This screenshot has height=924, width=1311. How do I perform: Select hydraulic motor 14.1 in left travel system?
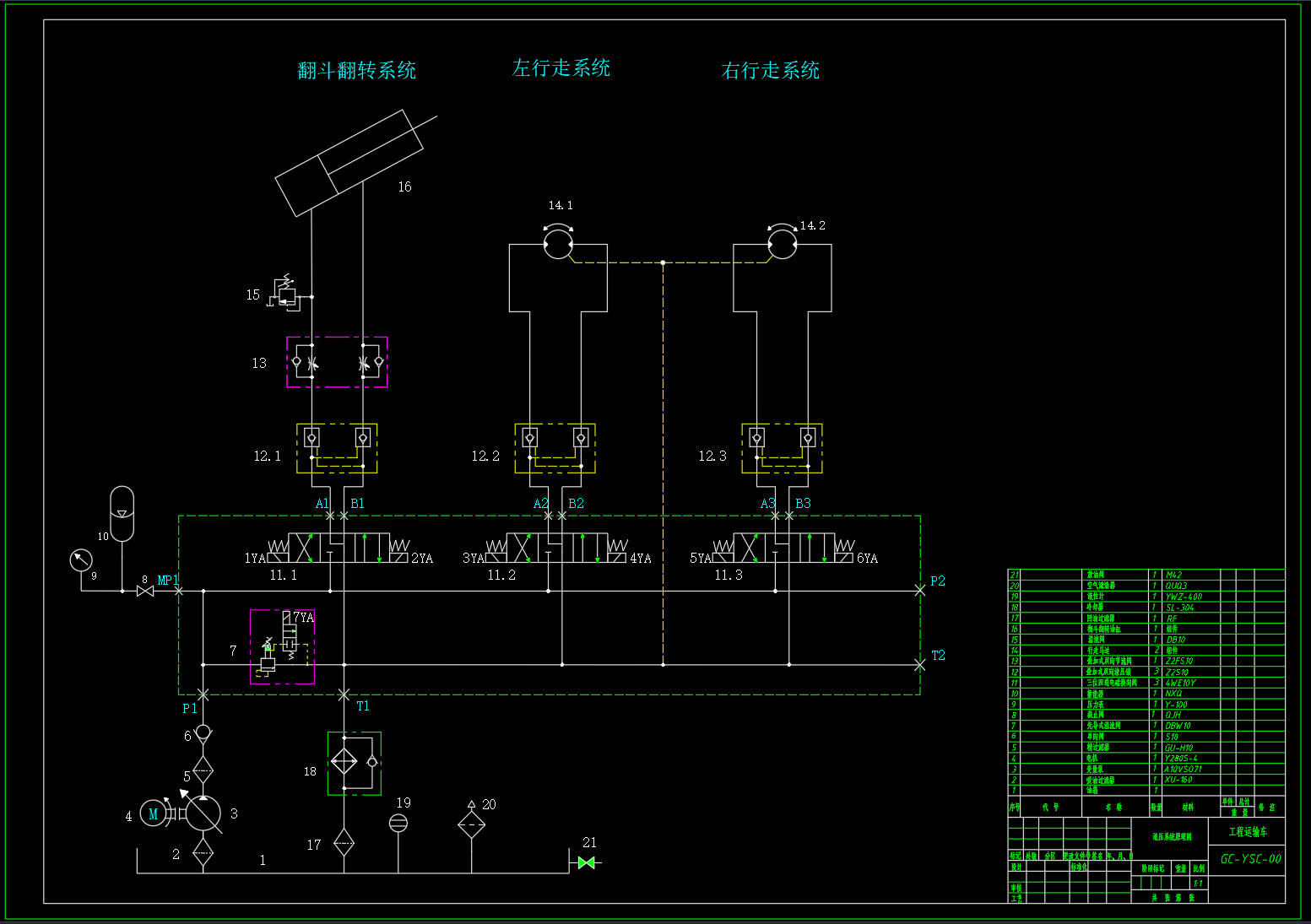point(558,245)
